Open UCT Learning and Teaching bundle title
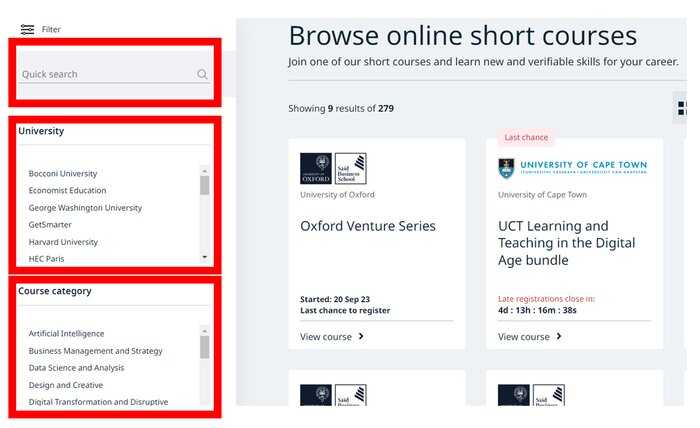 pos(567,243)
